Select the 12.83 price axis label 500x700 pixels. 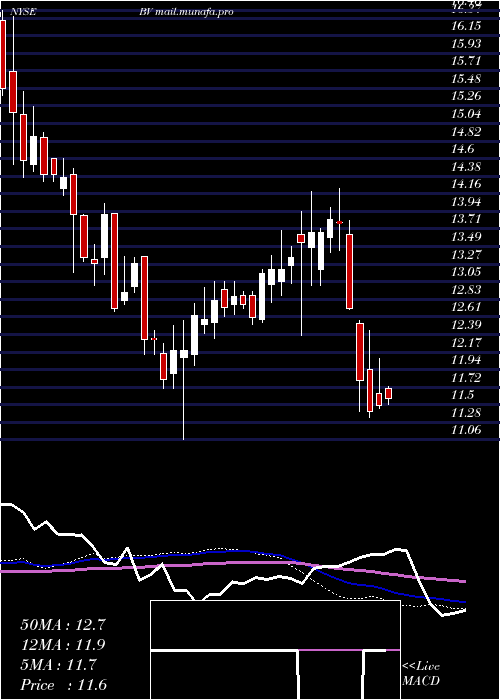466,290
